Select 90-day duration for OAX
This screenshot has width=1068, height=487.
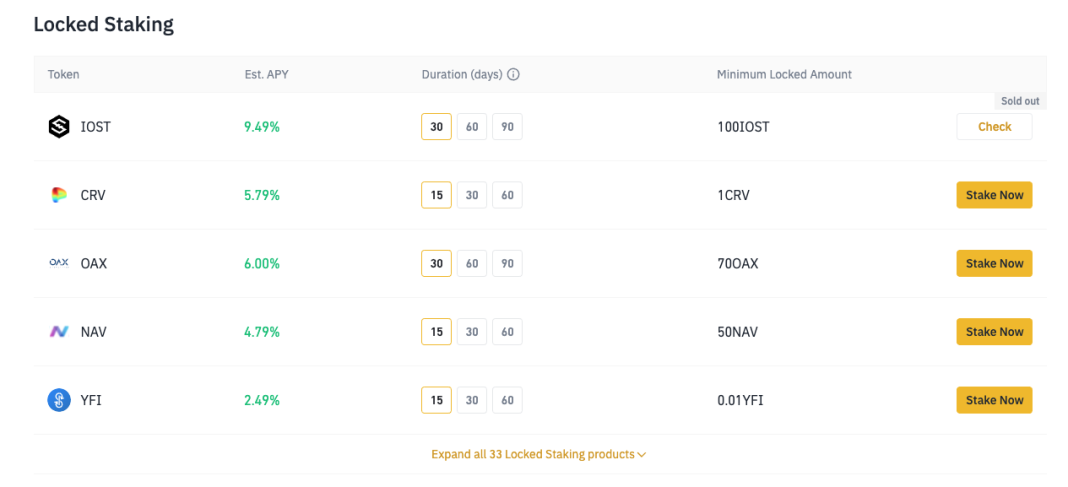click(x=507, y=264)
